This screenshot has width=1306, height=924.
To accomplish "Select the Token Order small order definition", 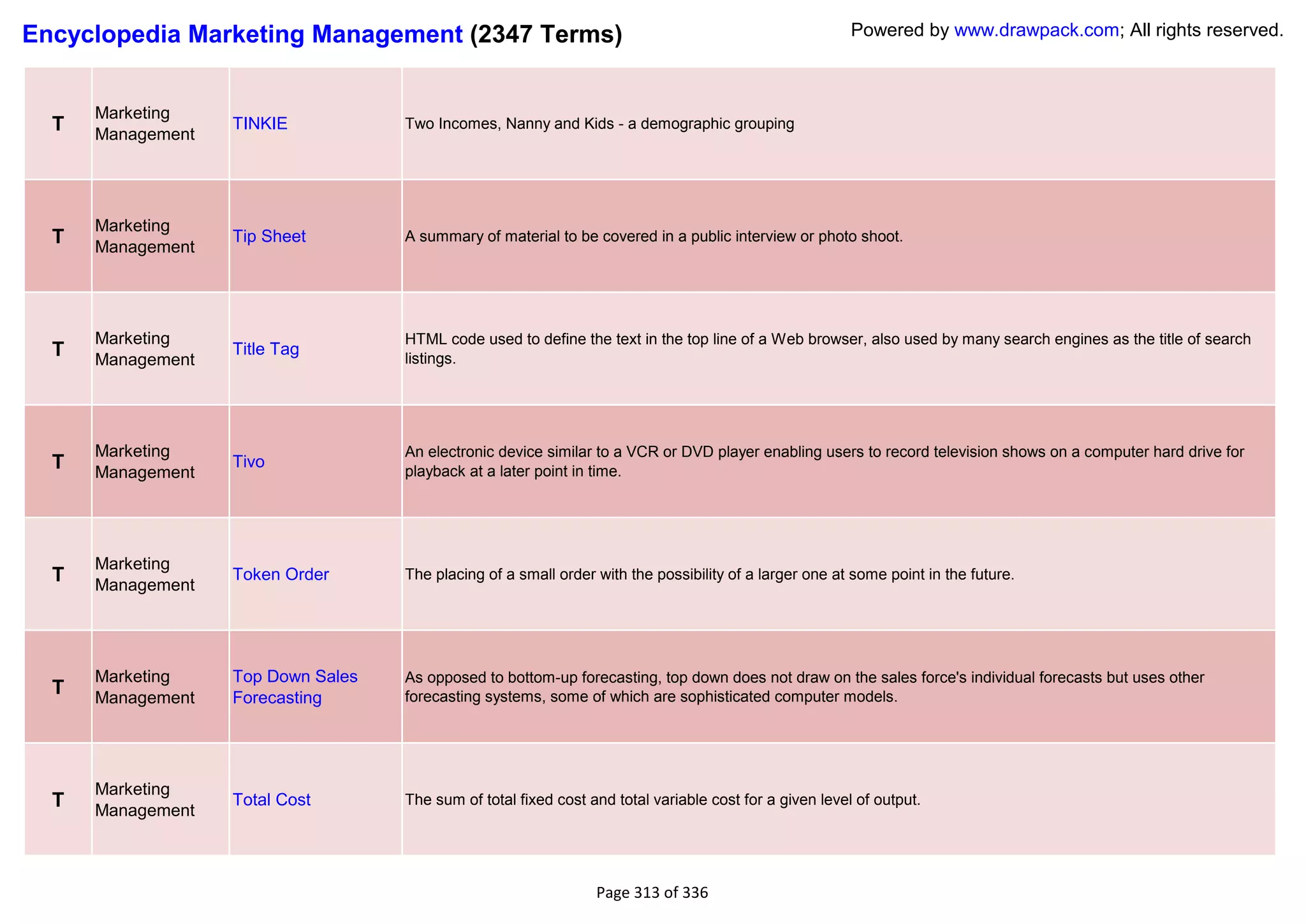I will pyautogui.click(x=709, y=575).
